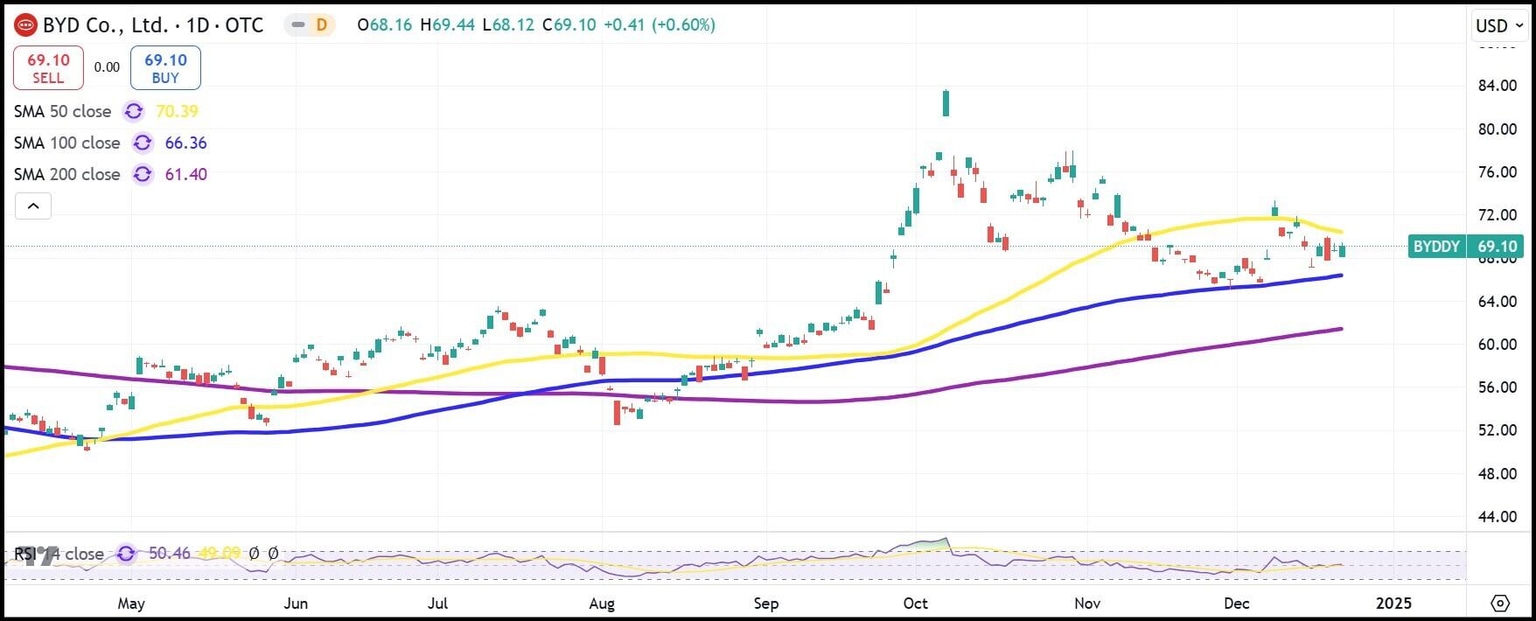Select the RSI 14 close indicator label
The height and width of the screenshot is (621, 1536).
click(58, 553)
